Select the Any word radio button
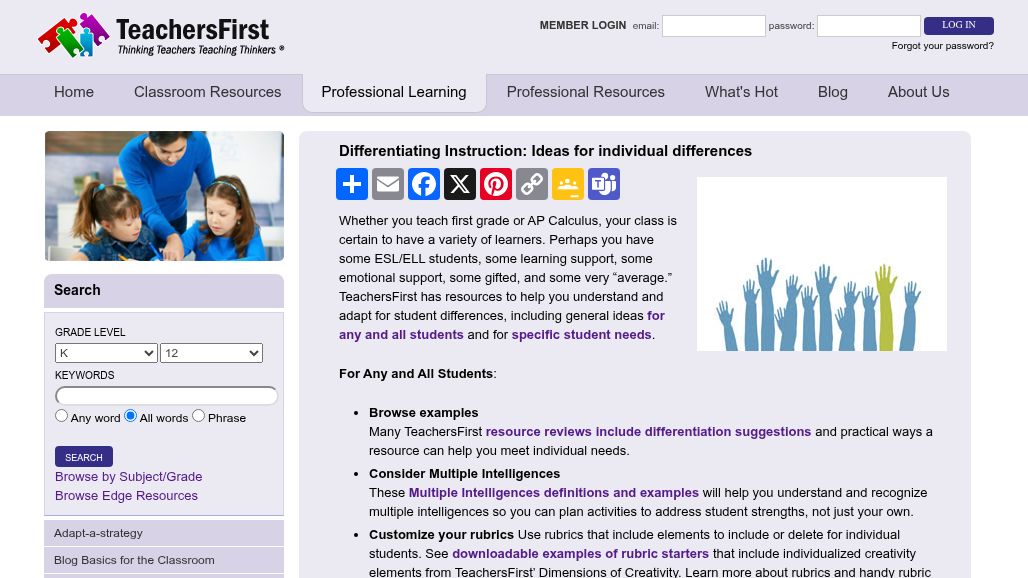Viewport: 1028px width, 578px height. 62,416
